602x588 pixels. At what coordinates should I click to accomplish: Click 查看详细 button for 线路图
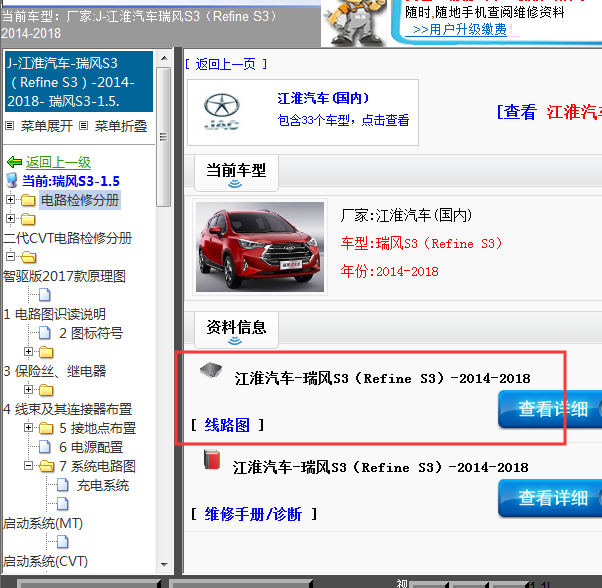point(550,409)
